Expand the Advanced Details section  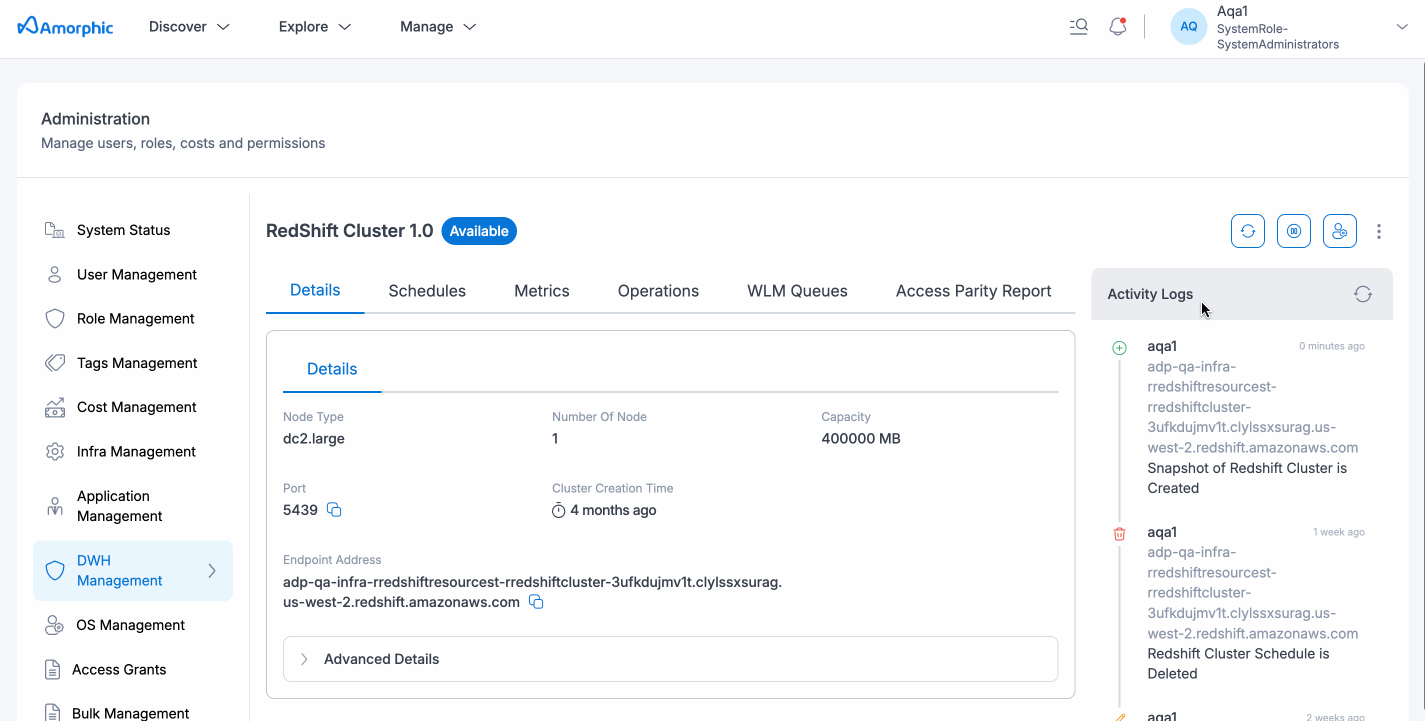pos(670,659)
